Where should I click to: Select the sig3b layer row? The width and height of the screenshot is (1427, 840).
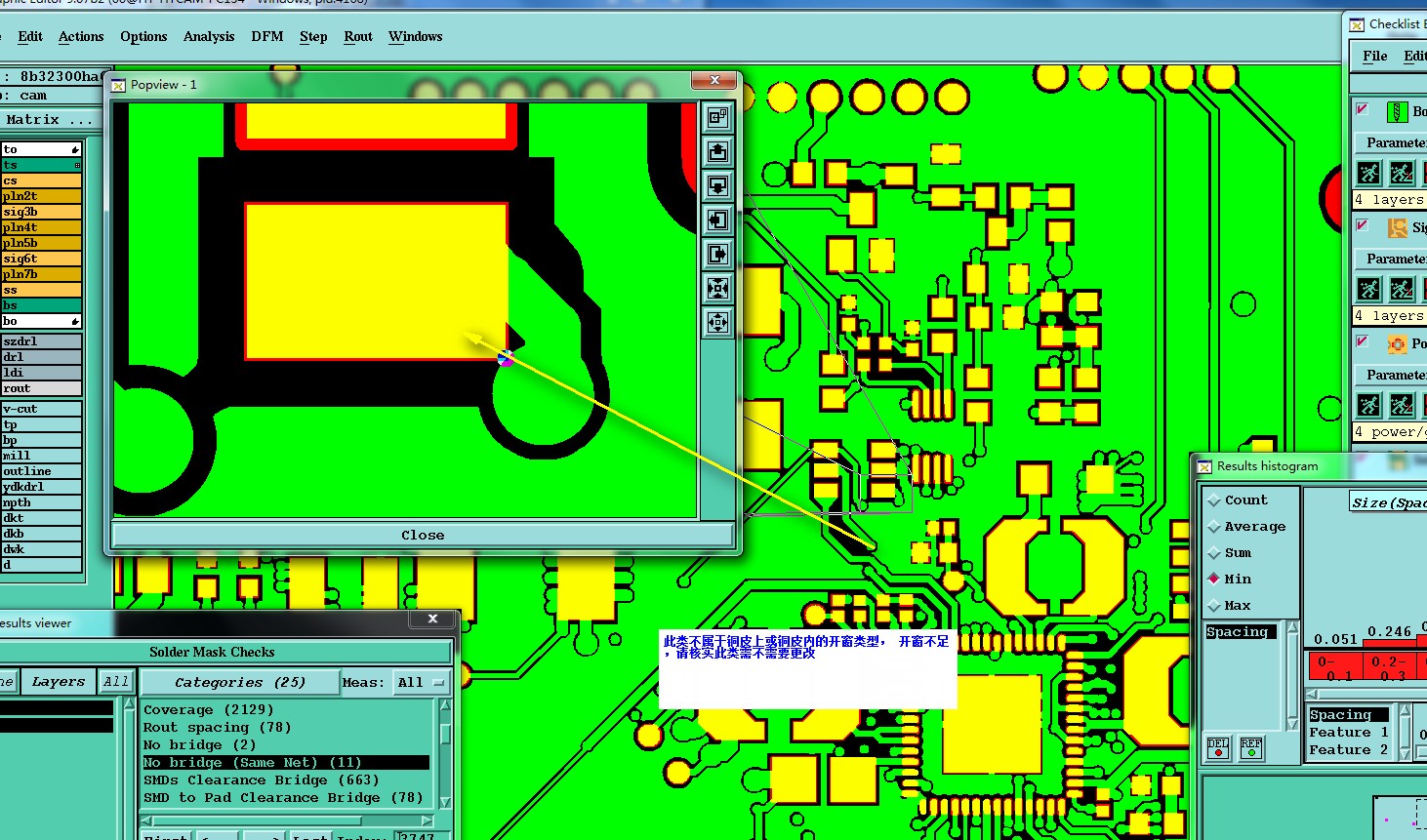[x=41, y=212]
